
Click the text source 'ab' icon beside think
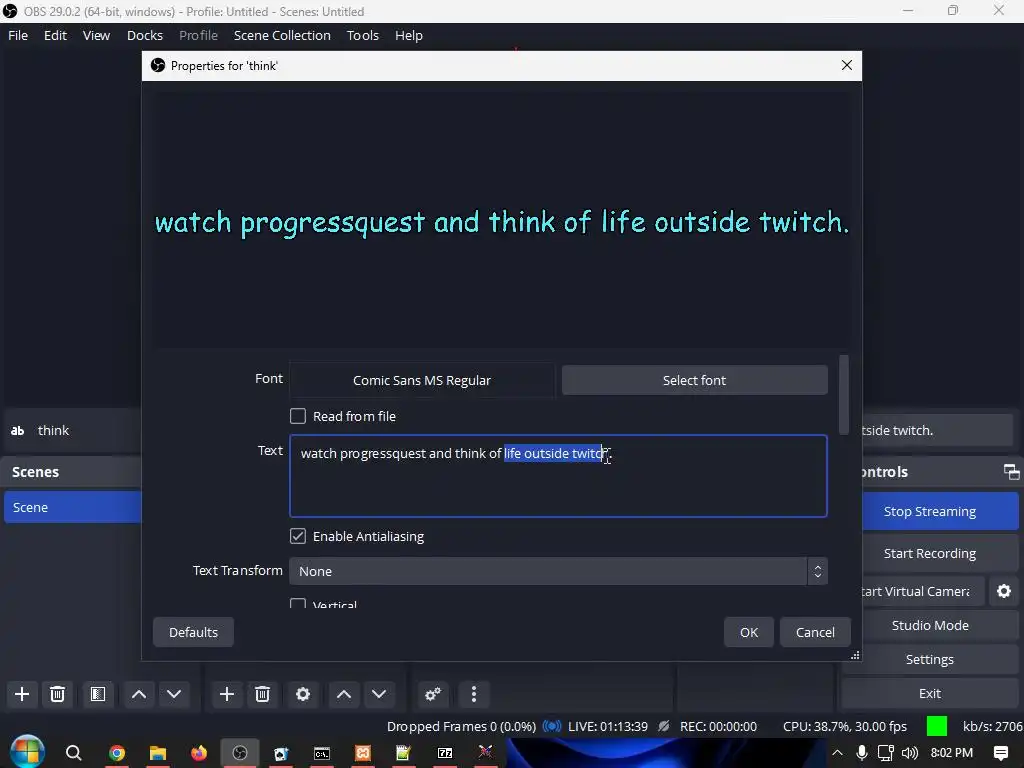(18, 430)
